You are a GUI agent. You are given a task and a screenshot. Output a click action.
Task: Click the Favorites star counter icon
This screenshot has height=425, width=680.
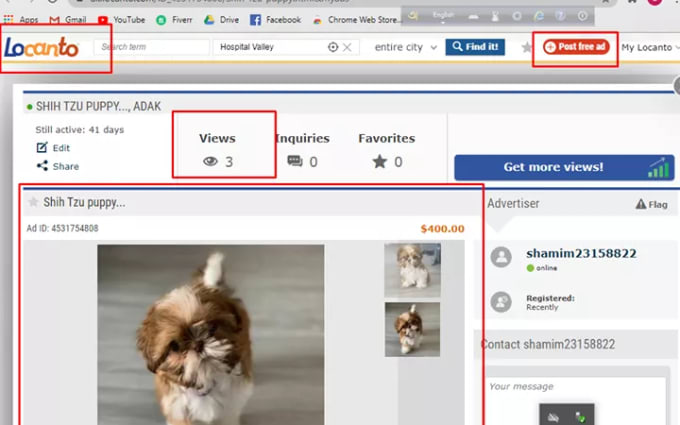coord(379,161)
